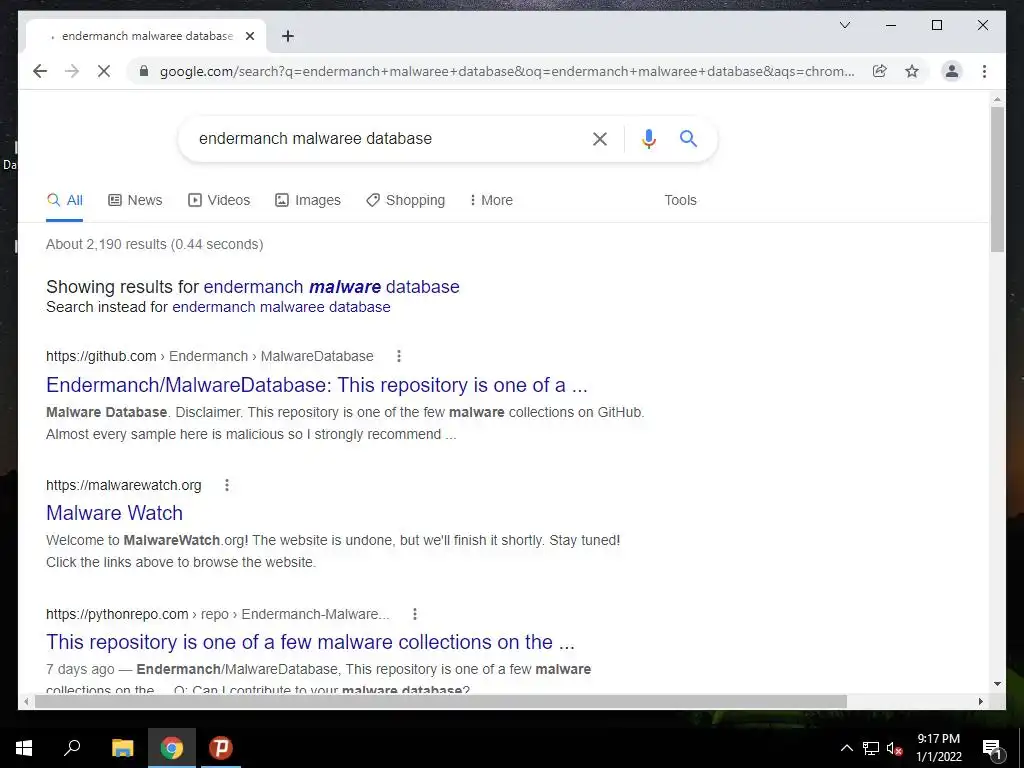The image size is (1024, 768).
Task: Click https://malwarewatch.org URL text
Action: click(123, 485)
